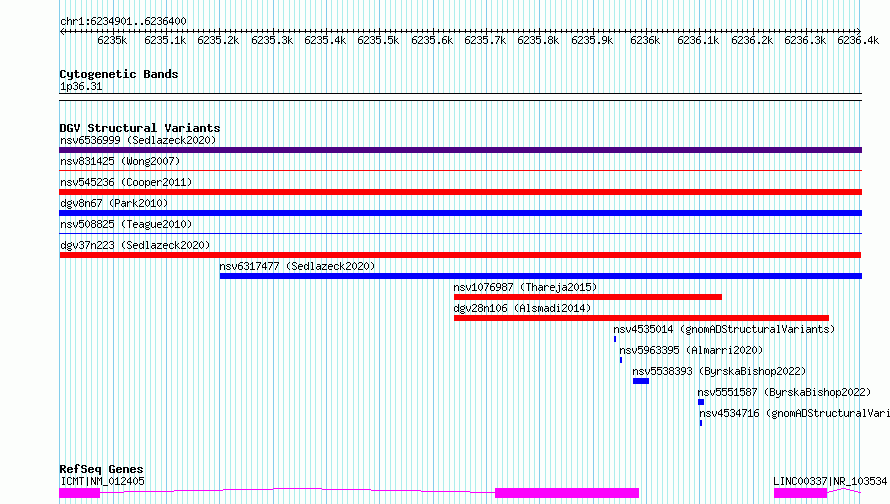Image resolution: width=890 pixels, height=504 pixels.
Task: Open the nsv4535014 (gnomADStructuralVariants) label
Action: [x=724, y=329]
